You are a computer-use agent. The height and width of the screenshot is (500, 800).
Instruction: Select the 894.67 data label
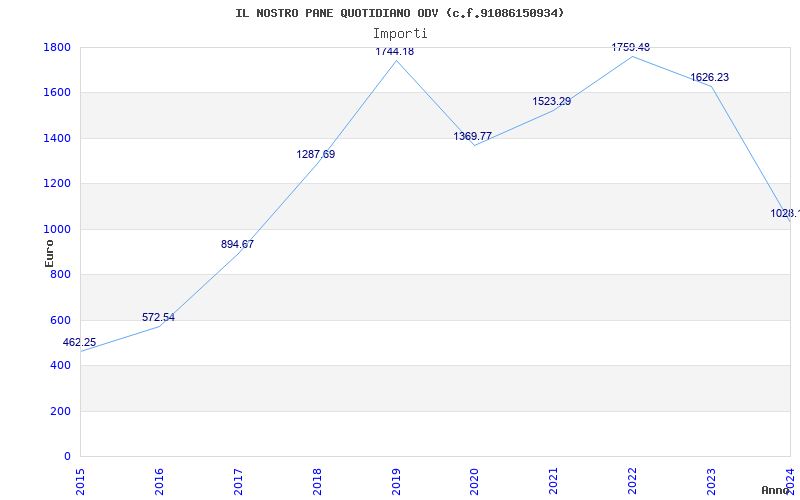237,244
